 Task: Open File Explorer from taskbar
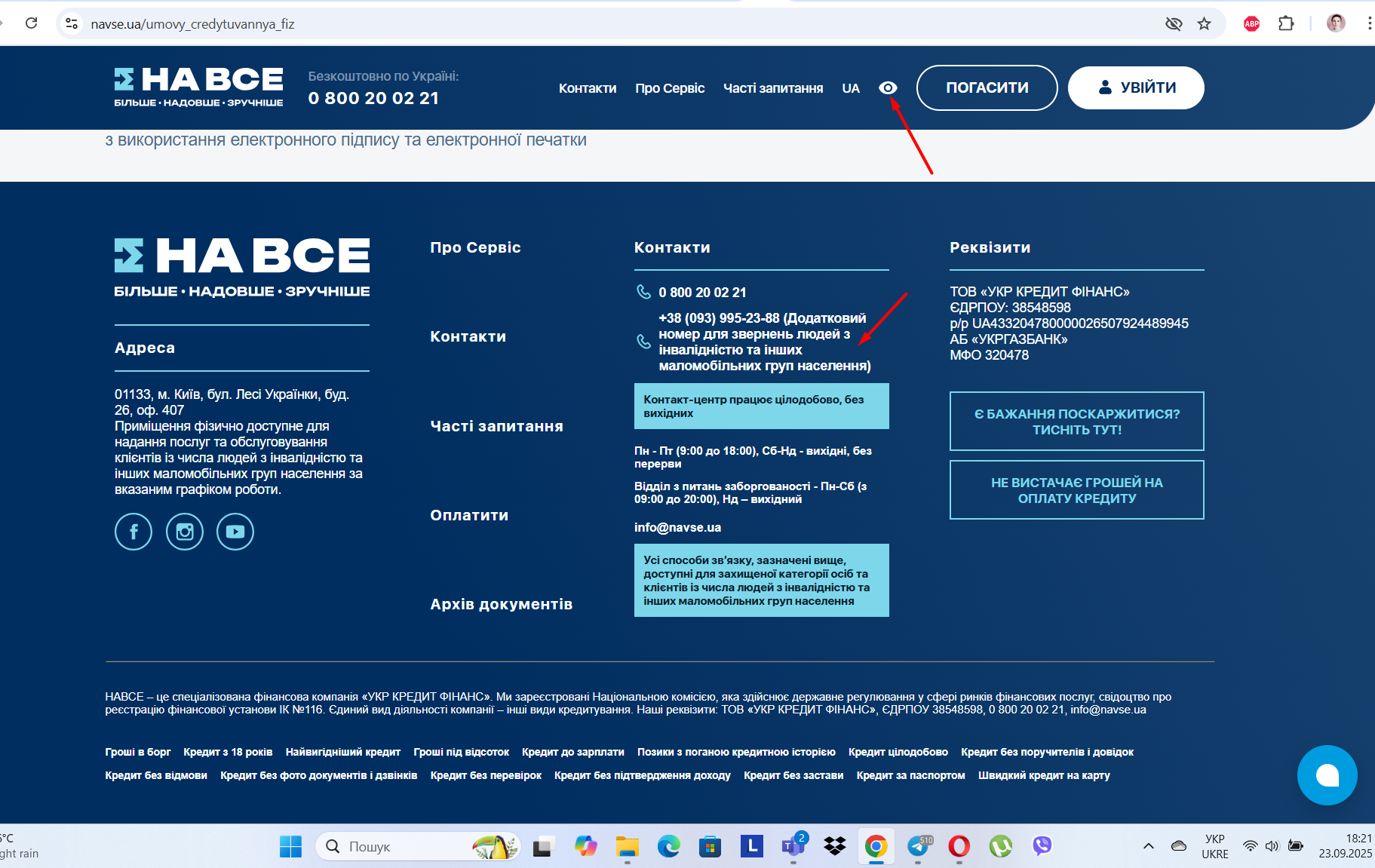pos(627,846)
